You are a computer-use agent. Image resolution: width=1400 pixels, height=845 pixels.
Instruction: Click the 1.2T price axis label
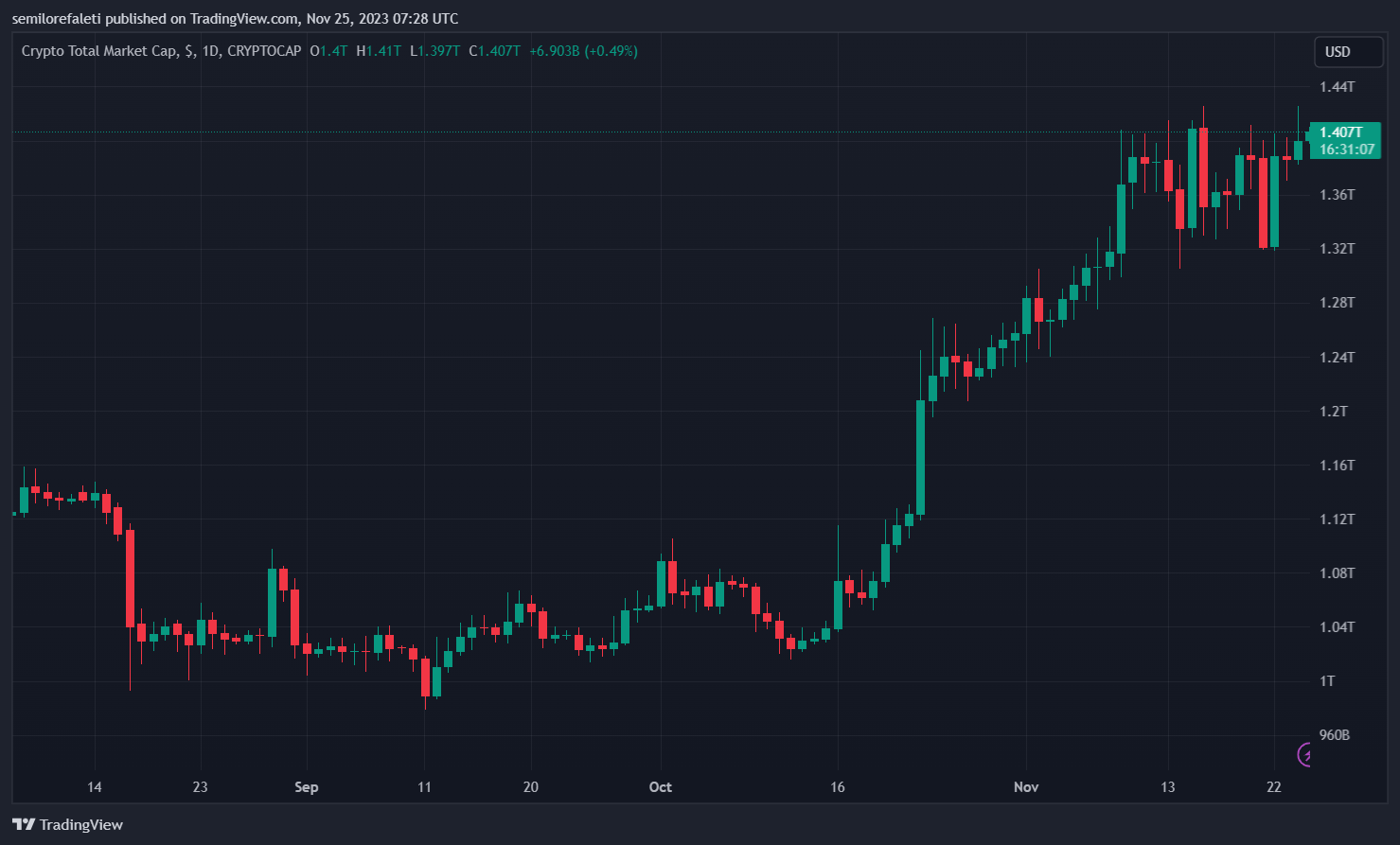pos(1334,412)
